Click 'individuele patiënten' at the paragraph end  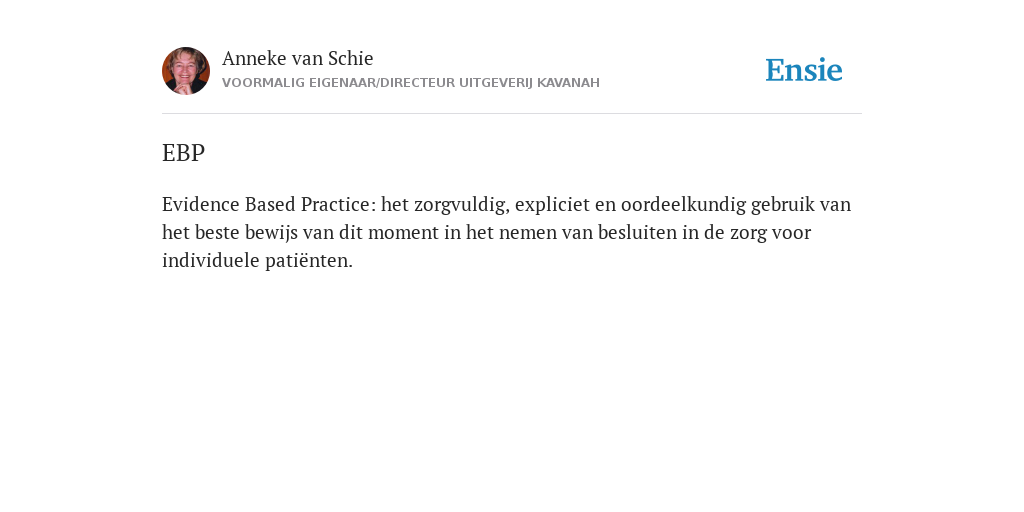coord(257,261)
